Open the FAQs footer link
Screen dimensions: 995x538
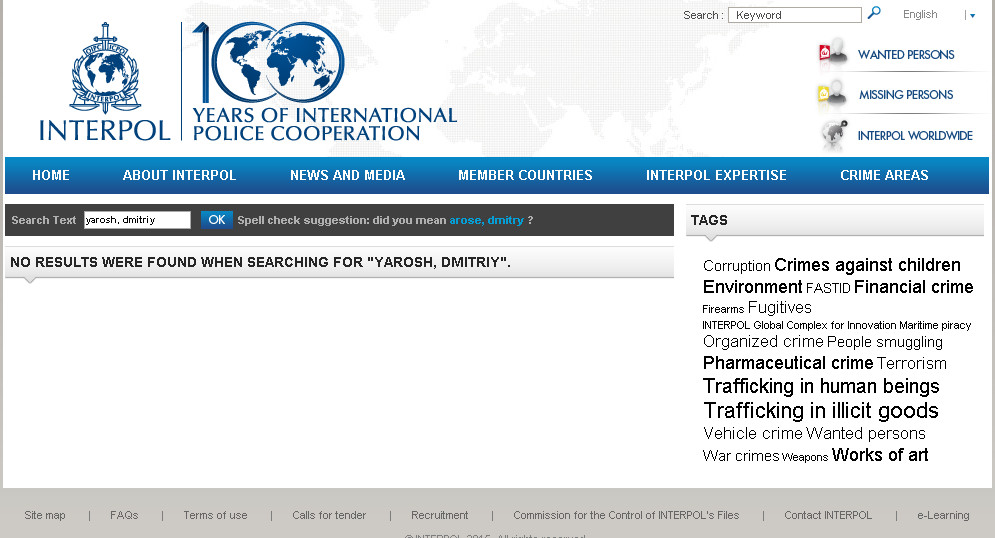click(x=124, y=515)
